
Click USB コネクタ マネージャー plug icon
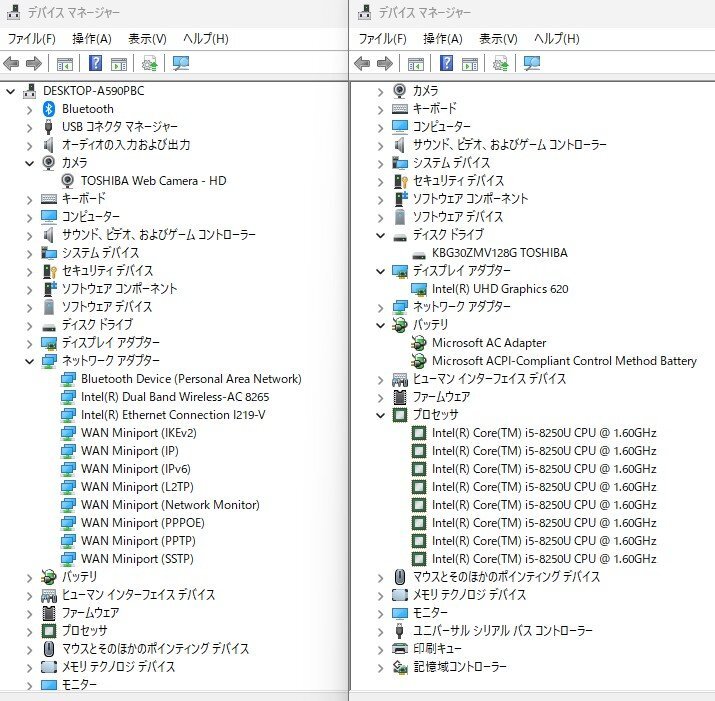pyautogui.click(x=48, y=127)
